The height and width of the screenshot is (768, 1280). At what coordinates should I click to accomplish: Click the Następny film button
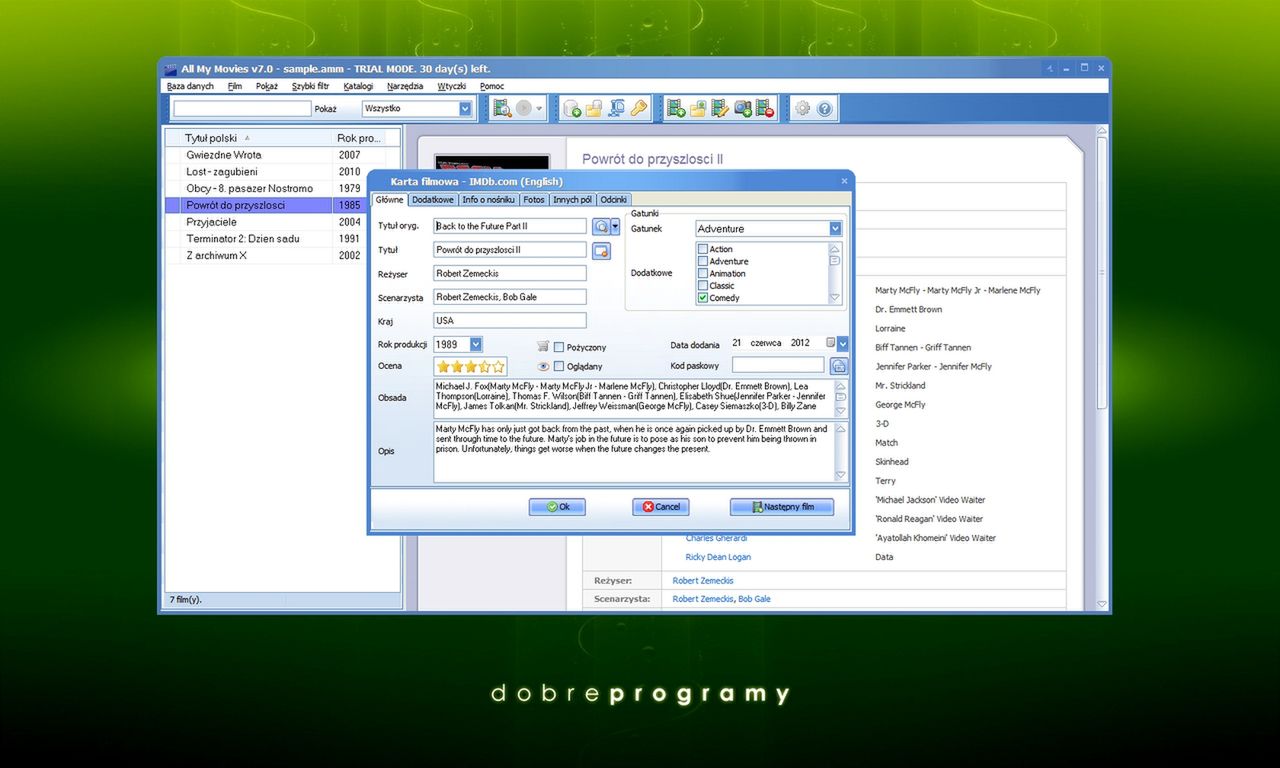(782, 507)
